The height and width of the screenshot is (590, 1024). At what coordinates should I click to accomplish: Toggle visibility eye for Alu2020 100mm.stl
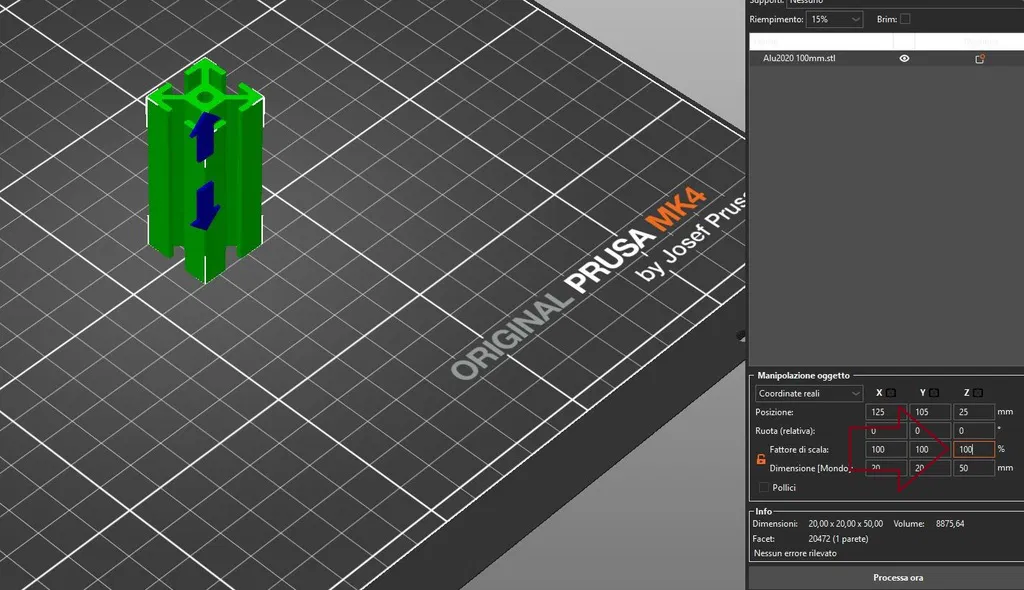904,58
